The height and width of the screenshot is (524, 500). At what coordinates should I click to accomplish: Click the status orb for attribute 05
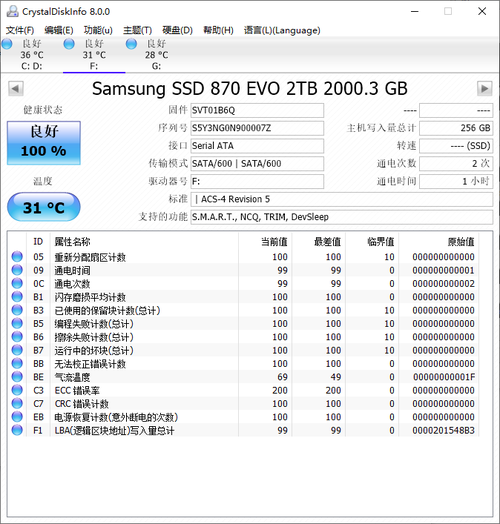17,257
